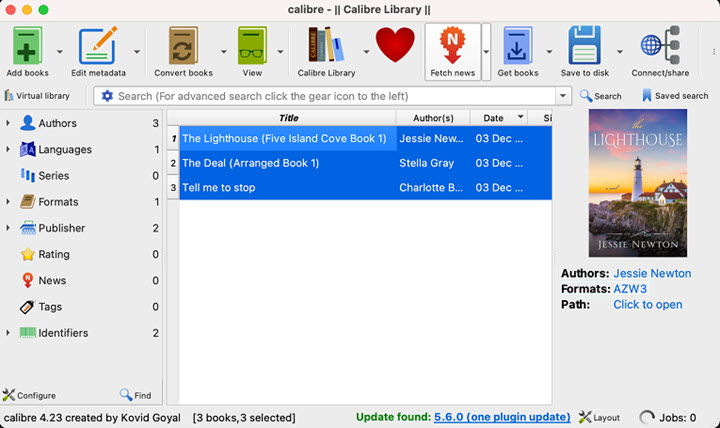
Task: Click the Add books icon
Action: point(27,45)
